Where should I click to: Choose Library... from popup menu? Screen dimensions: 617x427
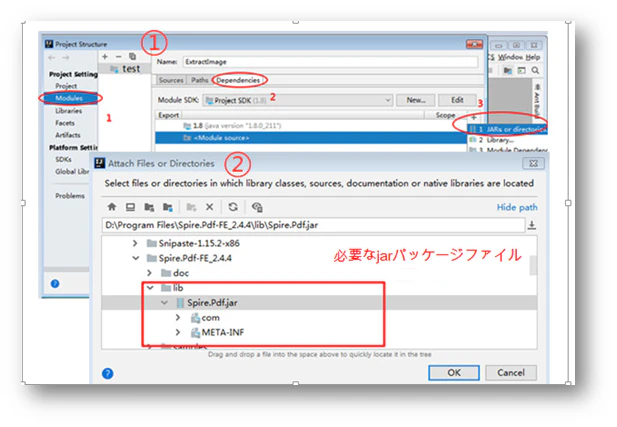click(x=507, y=140)
